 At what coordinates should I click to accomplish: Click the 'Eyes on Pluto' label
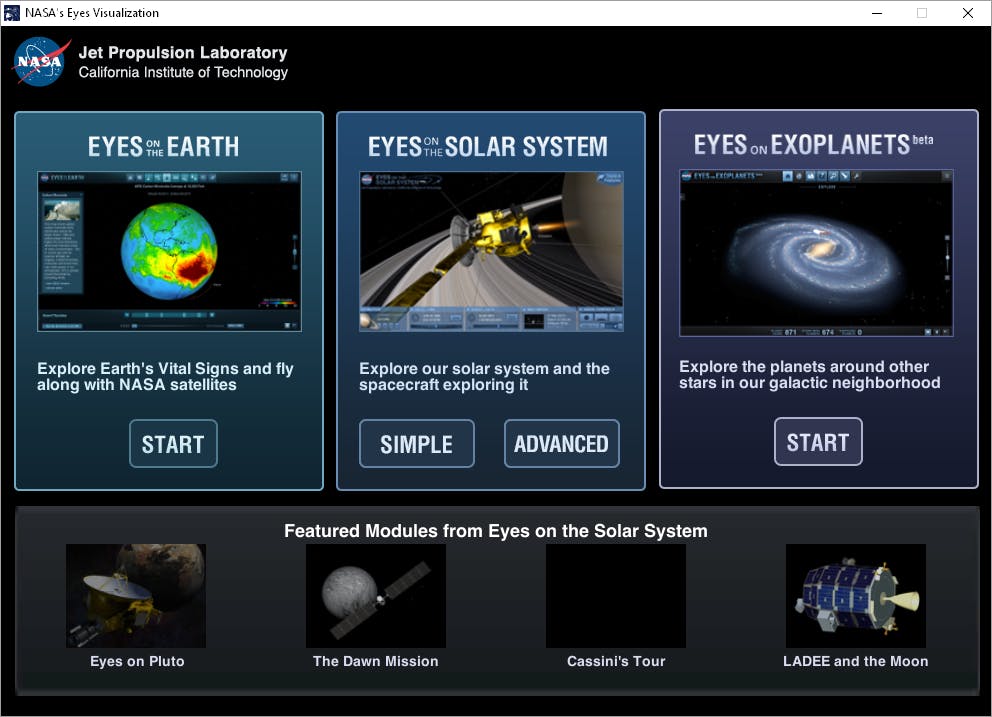(x=137, y=661)
